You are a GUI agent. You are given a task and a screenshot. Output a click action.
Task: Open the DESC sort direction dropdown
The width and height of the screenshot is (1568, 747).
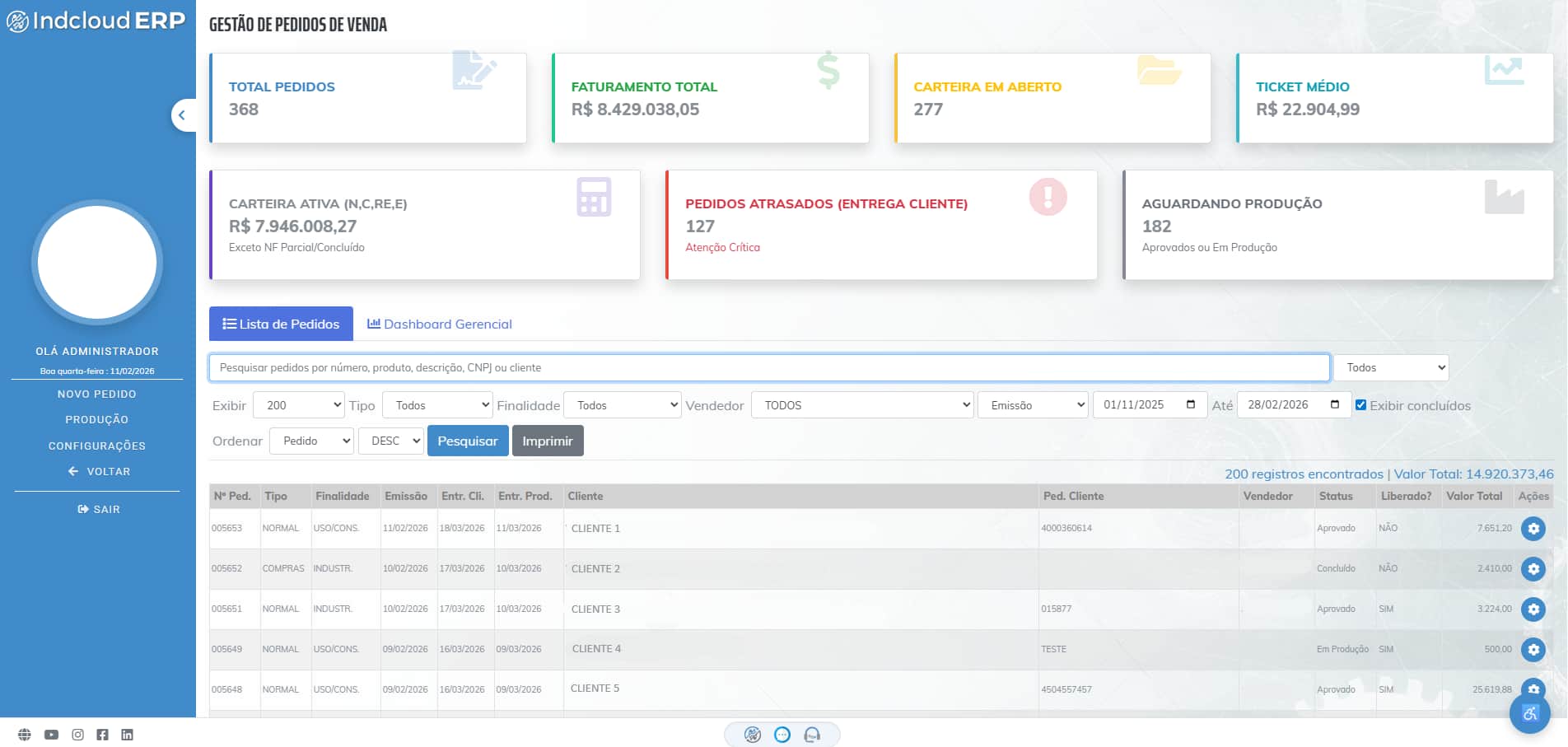(392, 441)
